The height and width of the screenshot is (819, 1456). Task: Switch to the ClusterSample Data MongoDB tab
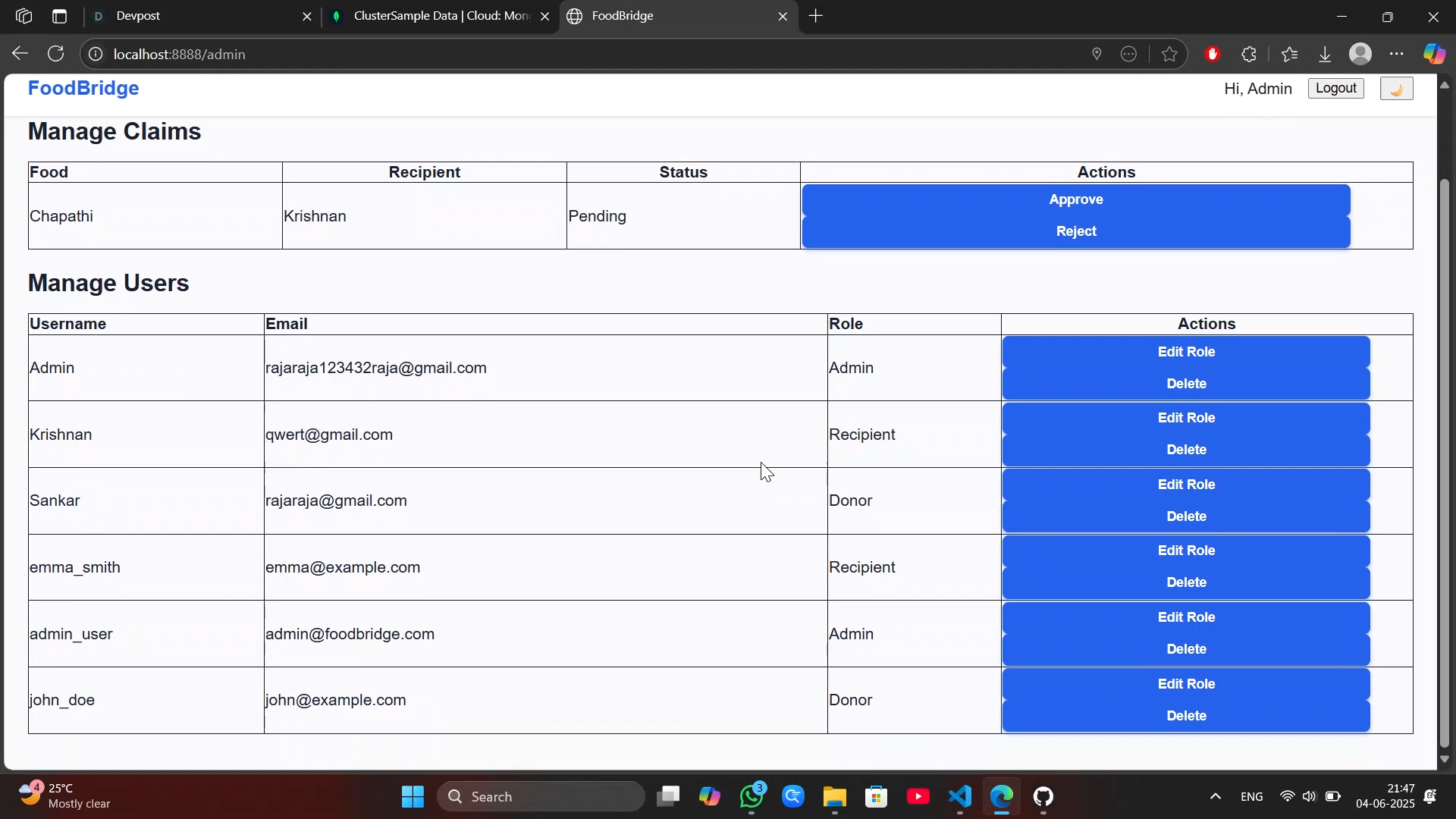pyautogui.click(x=440, y=16)
